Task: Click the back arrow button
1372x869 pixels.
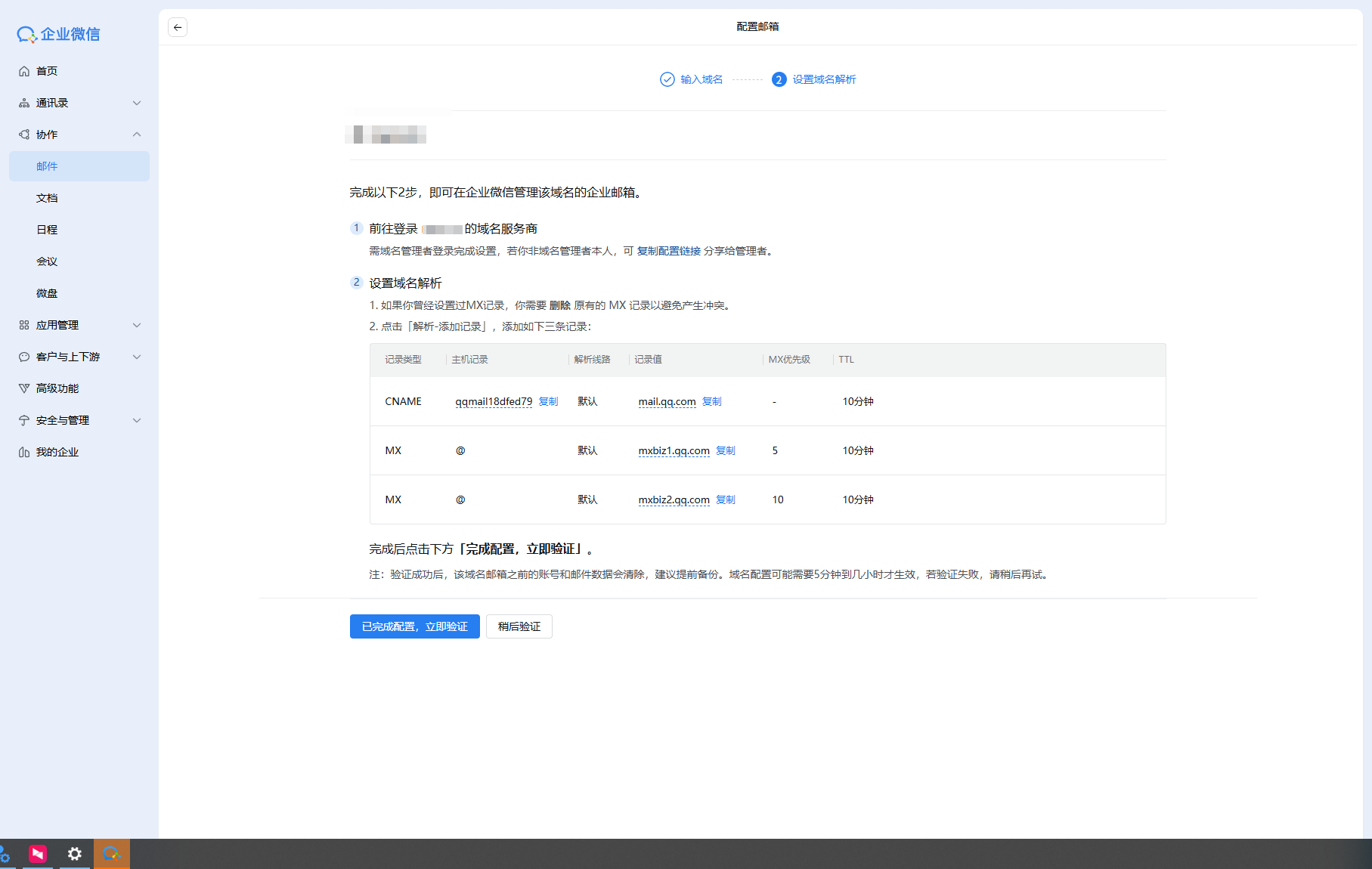Action: [178, 27]
